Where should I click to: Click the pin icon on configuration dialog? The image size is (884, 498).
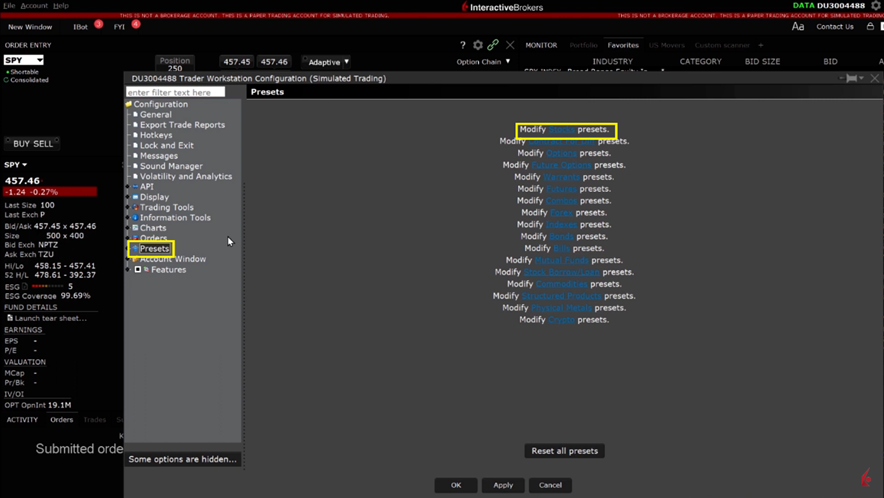(852, 78)
